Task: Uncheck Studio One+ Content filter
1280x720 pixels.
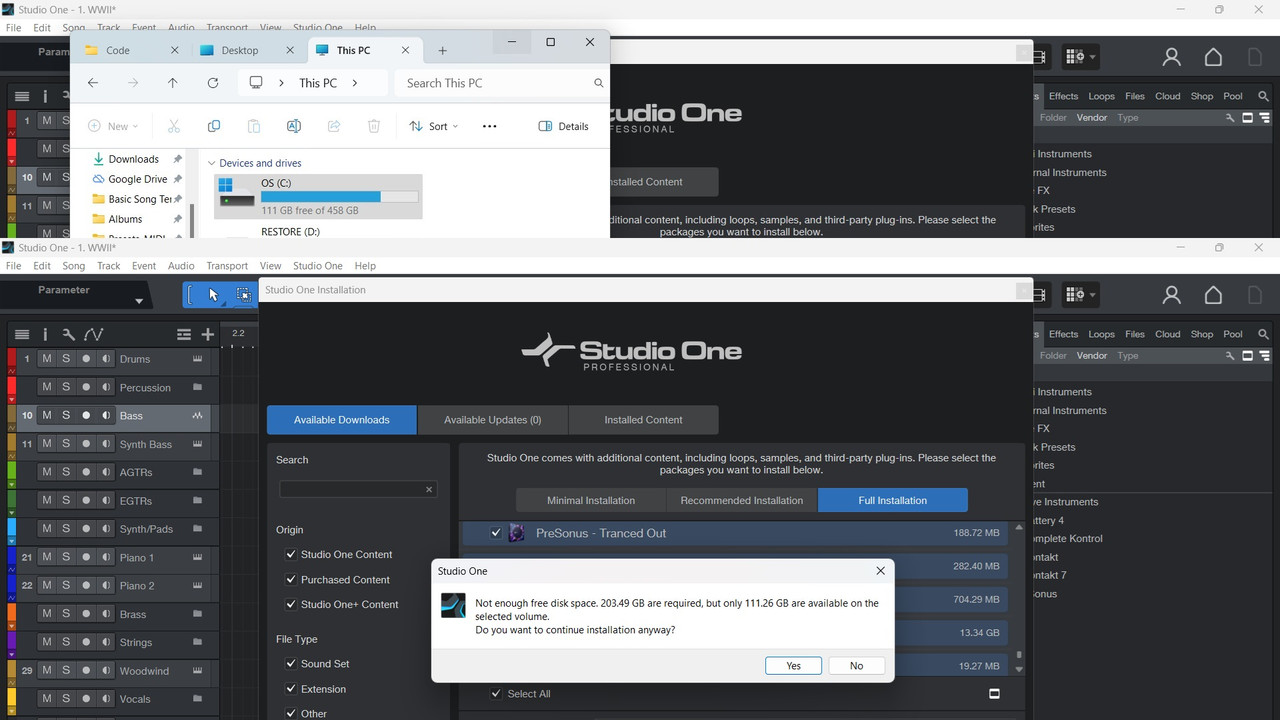Action: pyautogui.click(x=291, y=604)
